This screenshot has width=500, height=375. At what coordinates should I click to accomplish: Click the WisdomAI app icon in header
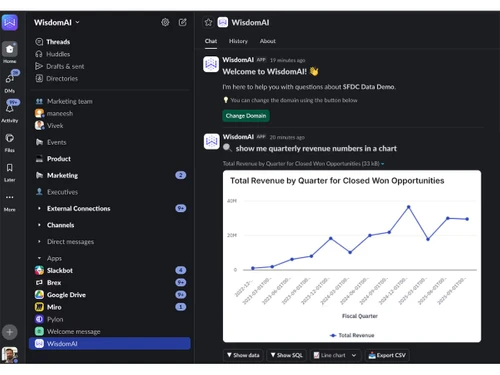[223, 22]
